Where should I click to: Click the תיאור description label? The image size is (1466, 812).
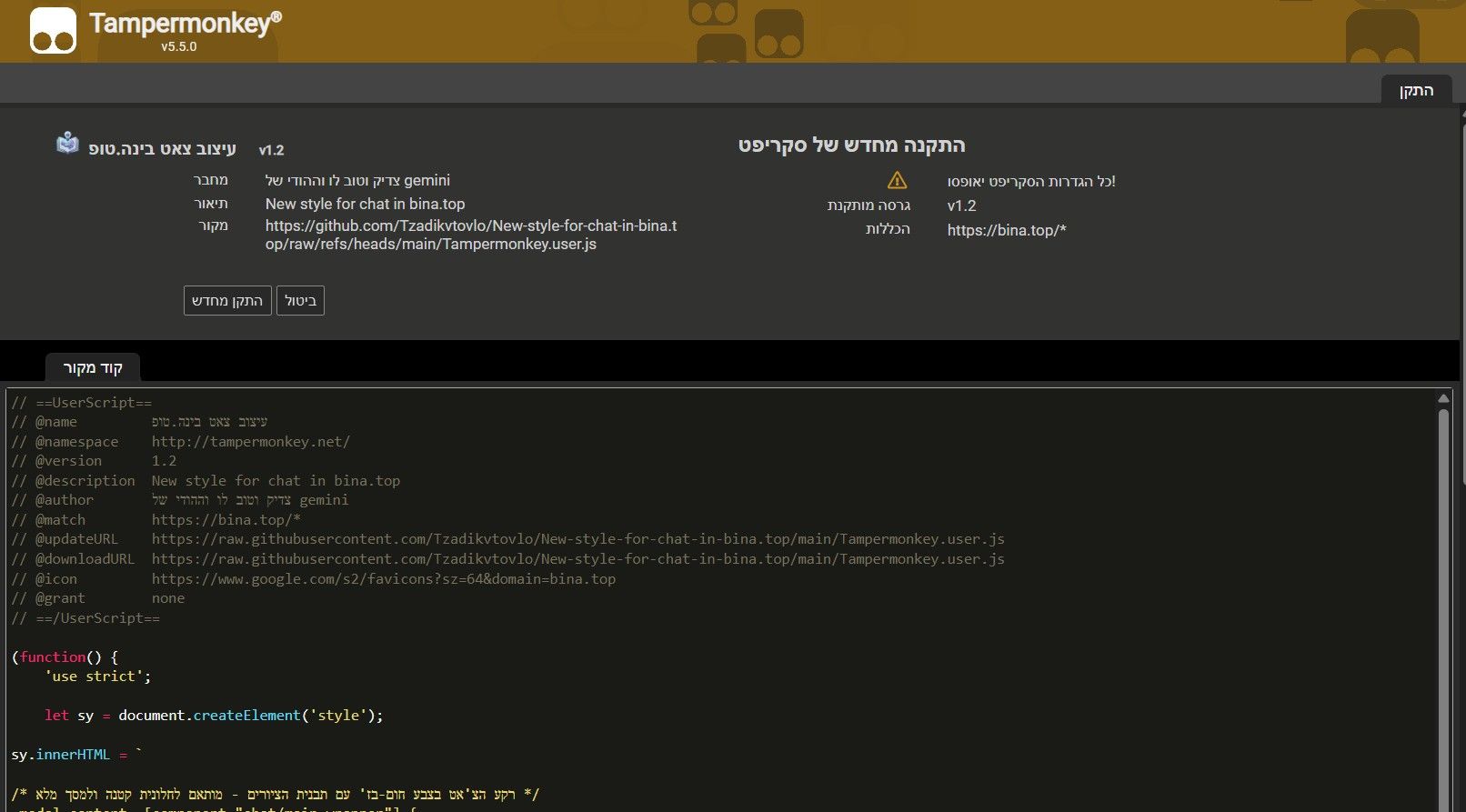[x=211, y=203]
